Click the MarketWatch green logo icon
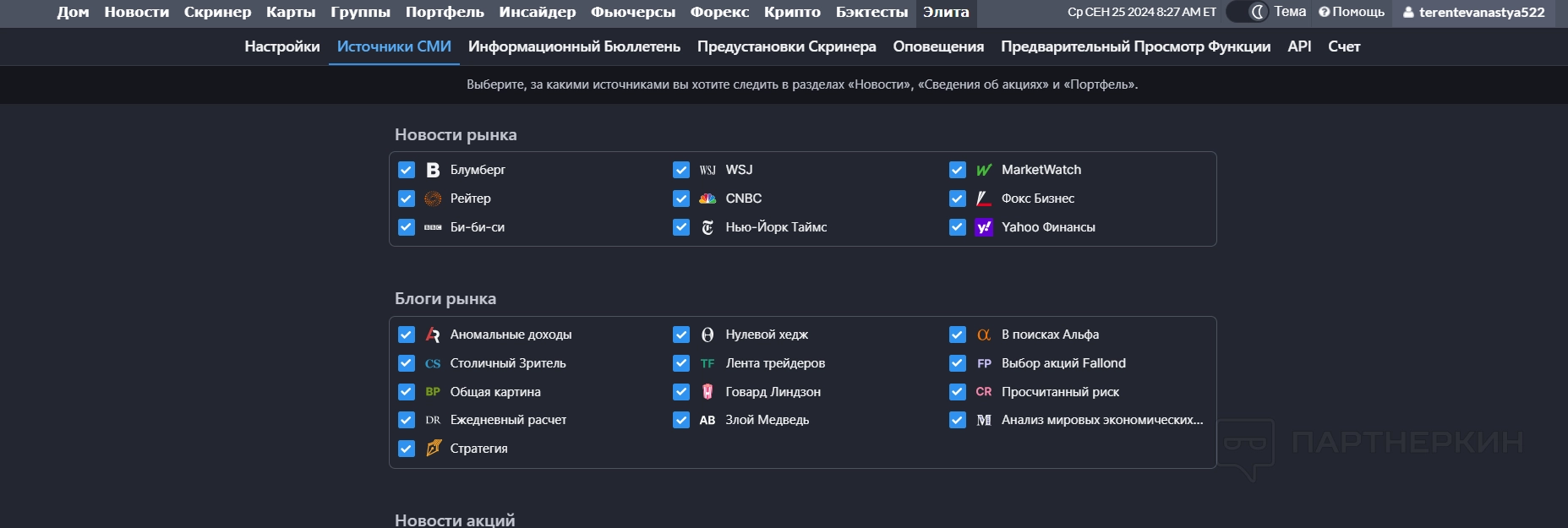 (x=984, y=170)
